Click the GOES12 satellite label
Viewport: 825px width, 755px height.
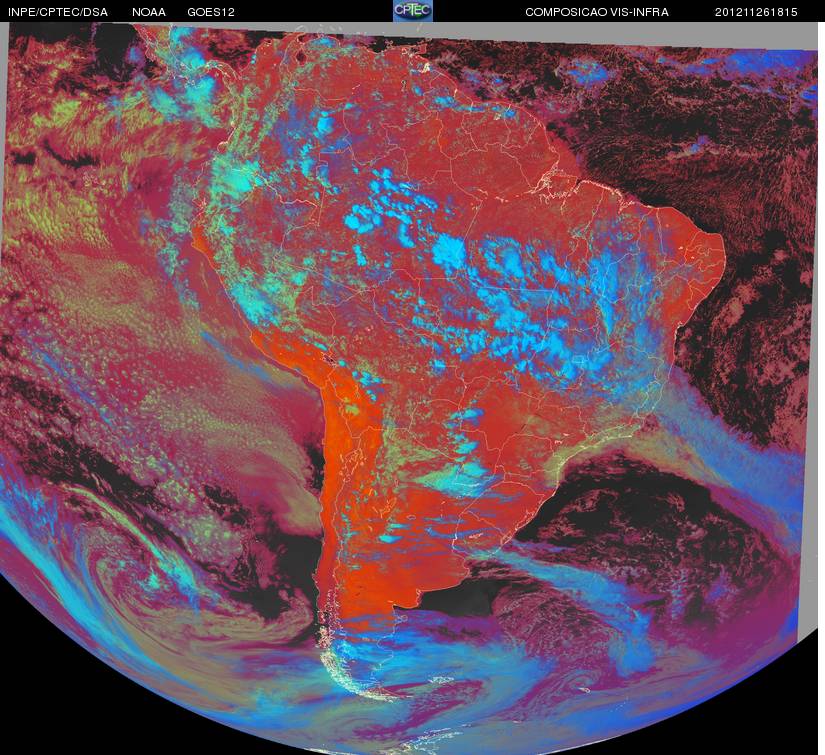pyautogui.click(x=211, y=12)
